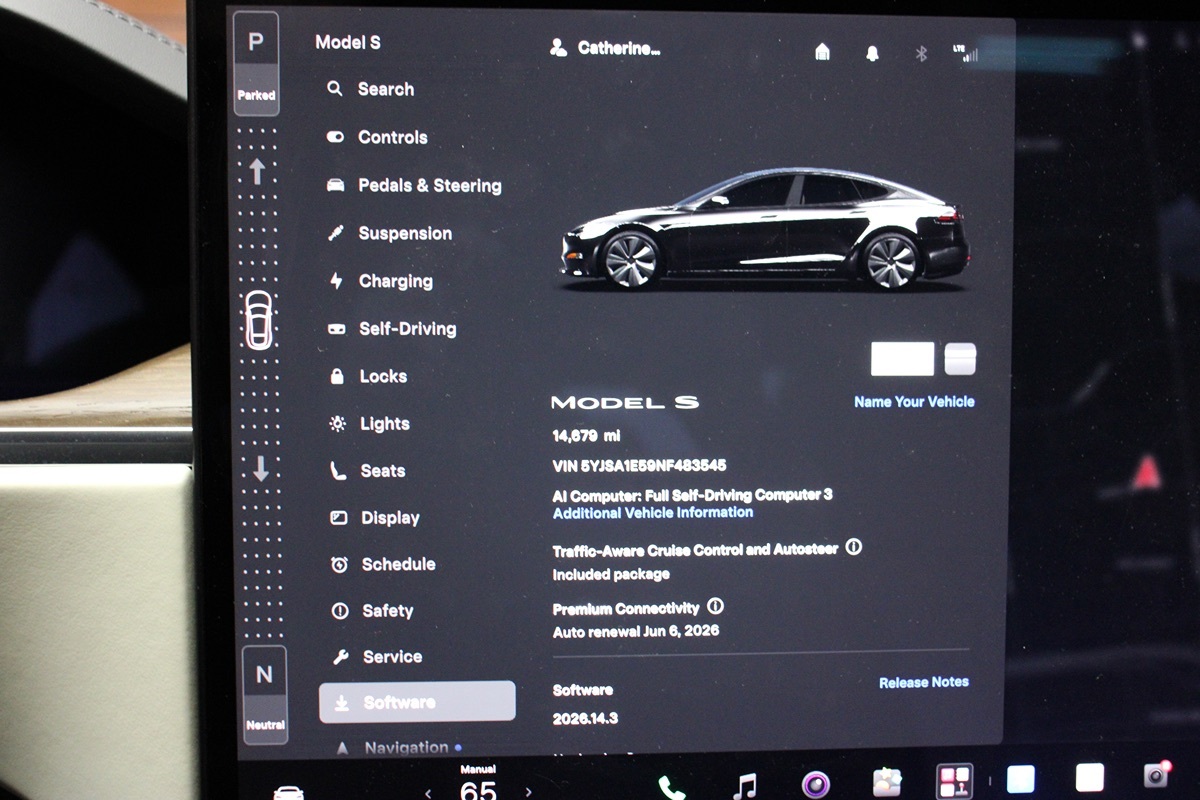Select the highlighted Software menu item
1200x800 pixels.
click(417, 702)
